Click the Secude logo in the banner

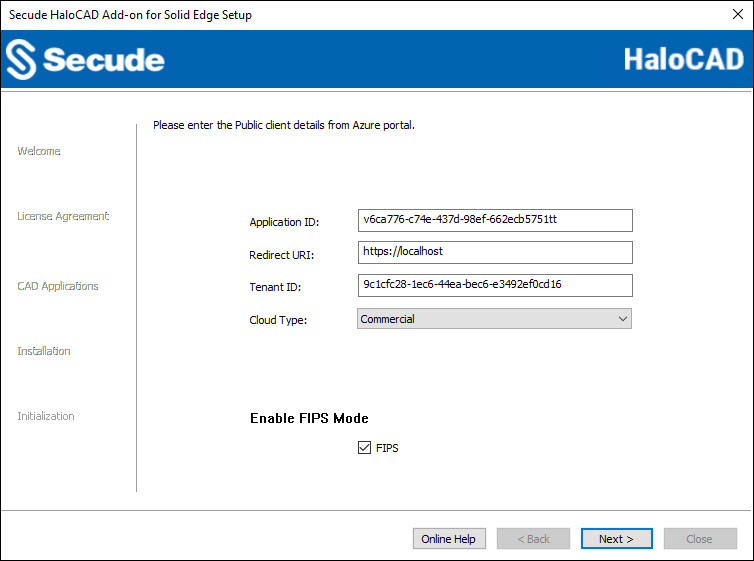(x=85, y=60)
